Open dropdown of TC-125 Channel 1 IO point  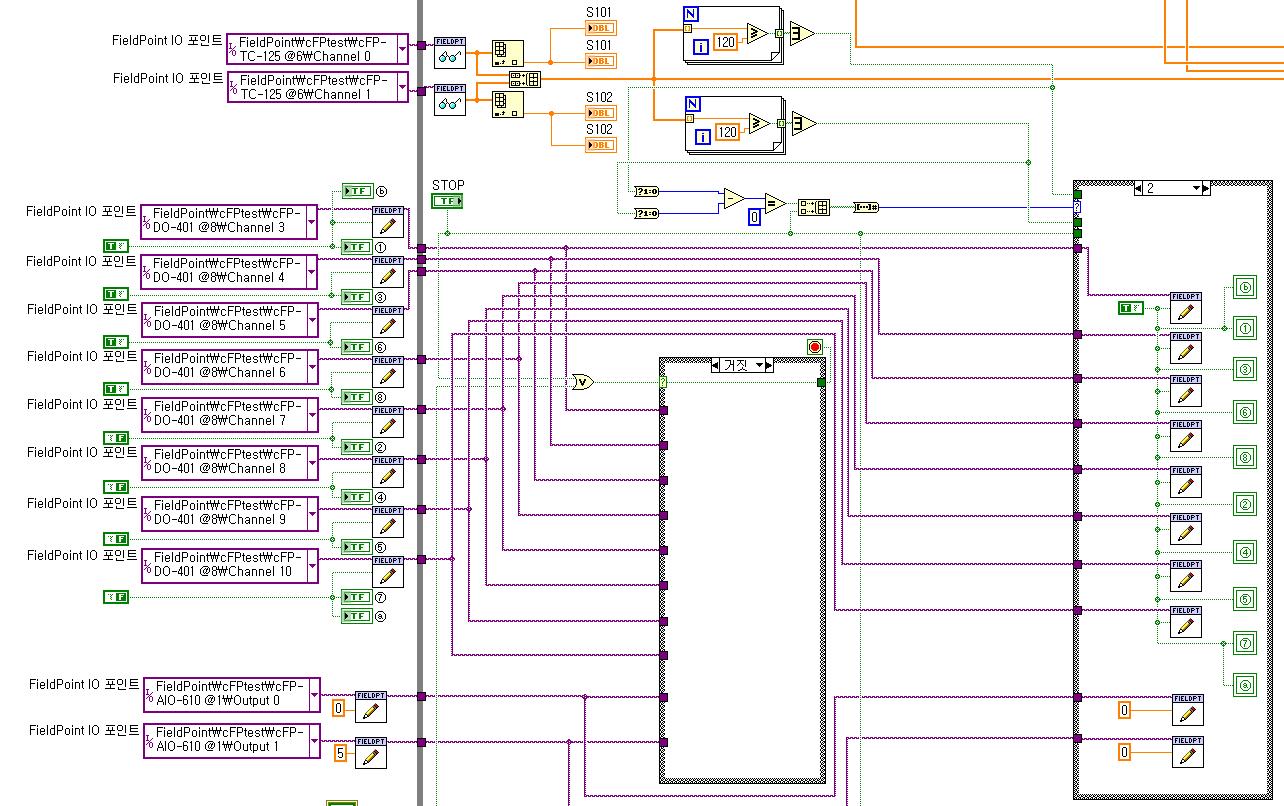tap(402, 87)
